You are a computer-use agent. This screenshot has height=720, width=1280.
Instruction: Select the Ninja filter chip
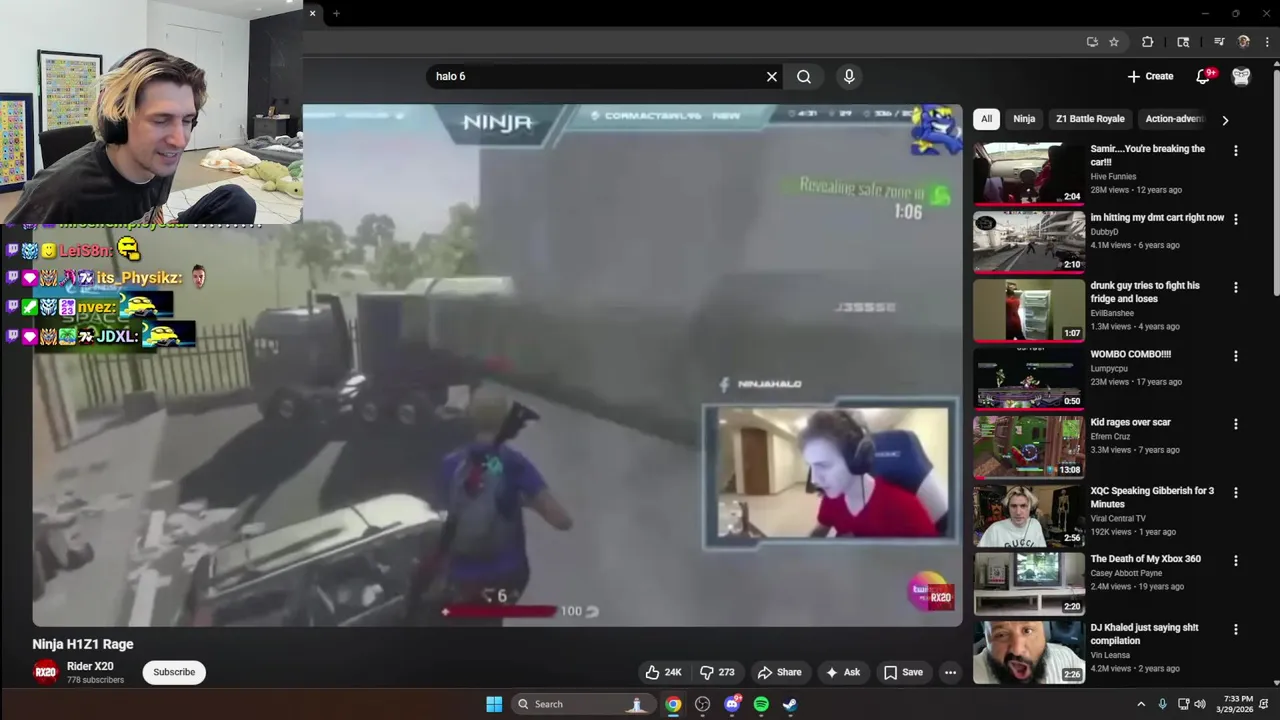coord(1024,119)
